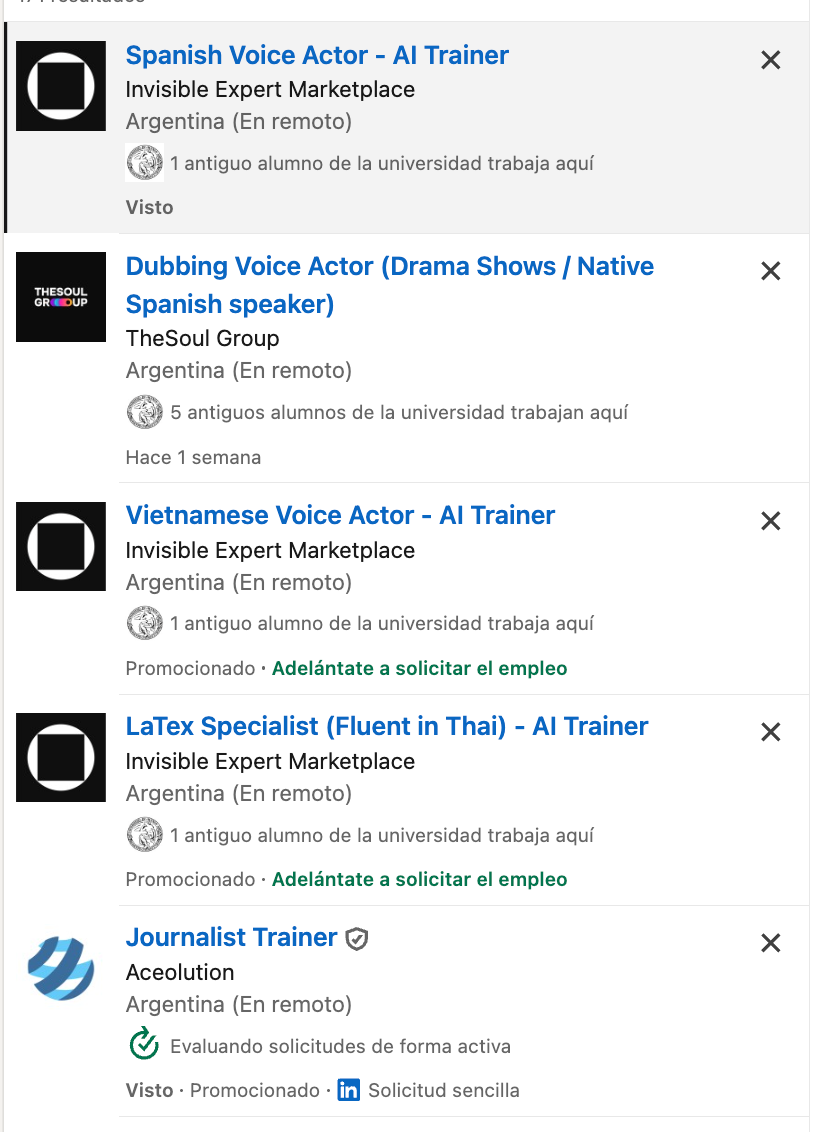
Task: Click 'Promocionado' label under Vietnamese Voice Actor
Action: pos(191,669)
